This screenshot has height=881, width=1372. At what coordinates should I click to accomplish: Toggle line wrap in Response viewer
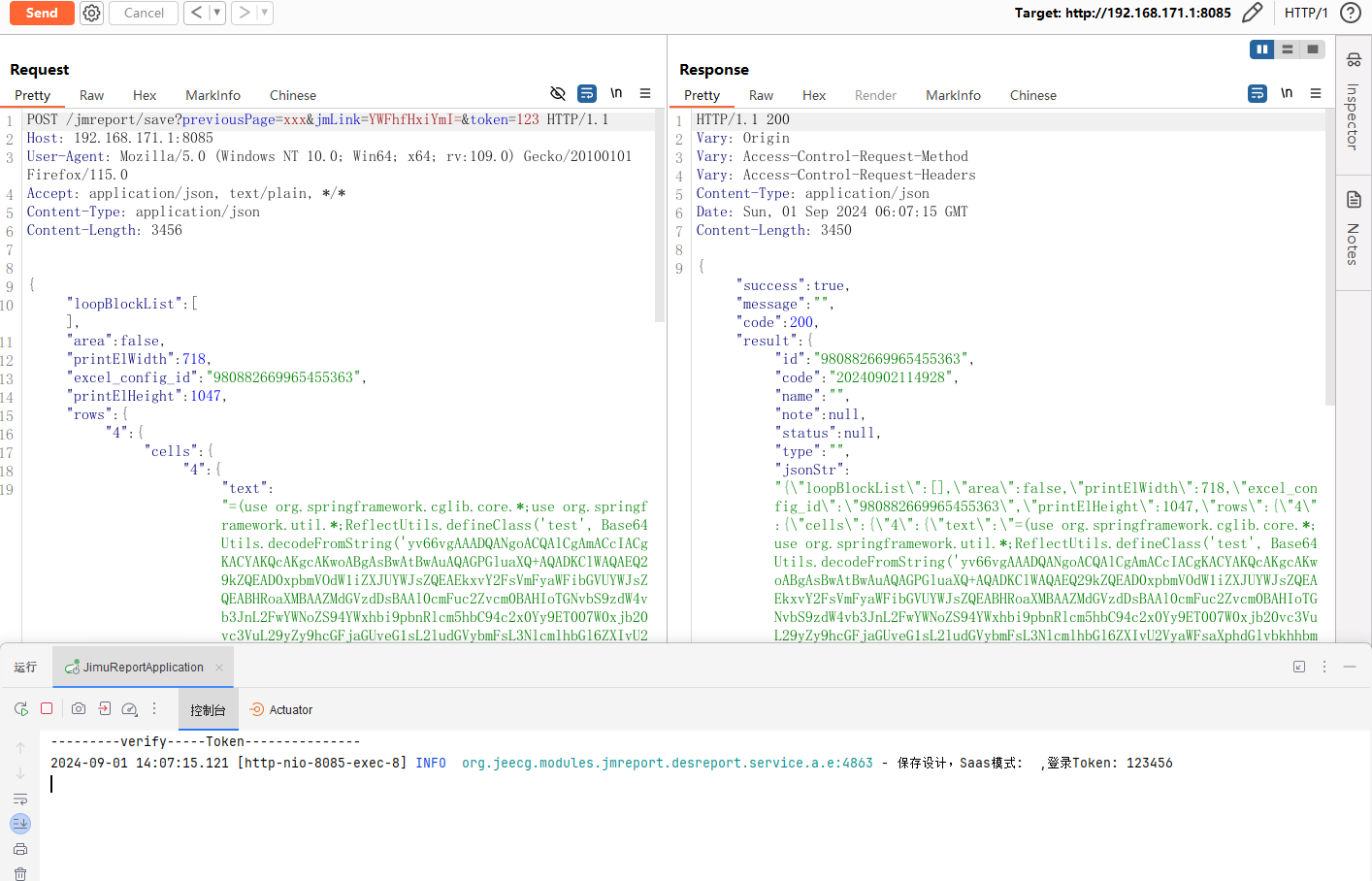click(x=1258, y=93)
